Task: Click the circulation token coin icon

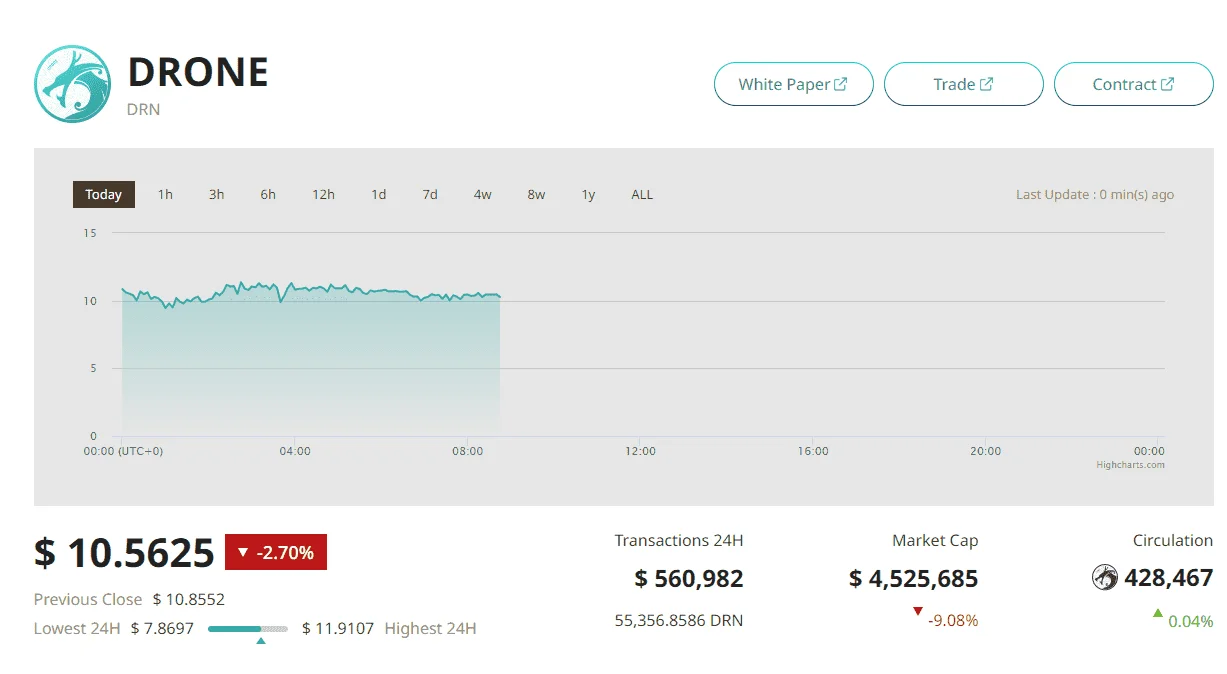Action: pos(1105,577)
